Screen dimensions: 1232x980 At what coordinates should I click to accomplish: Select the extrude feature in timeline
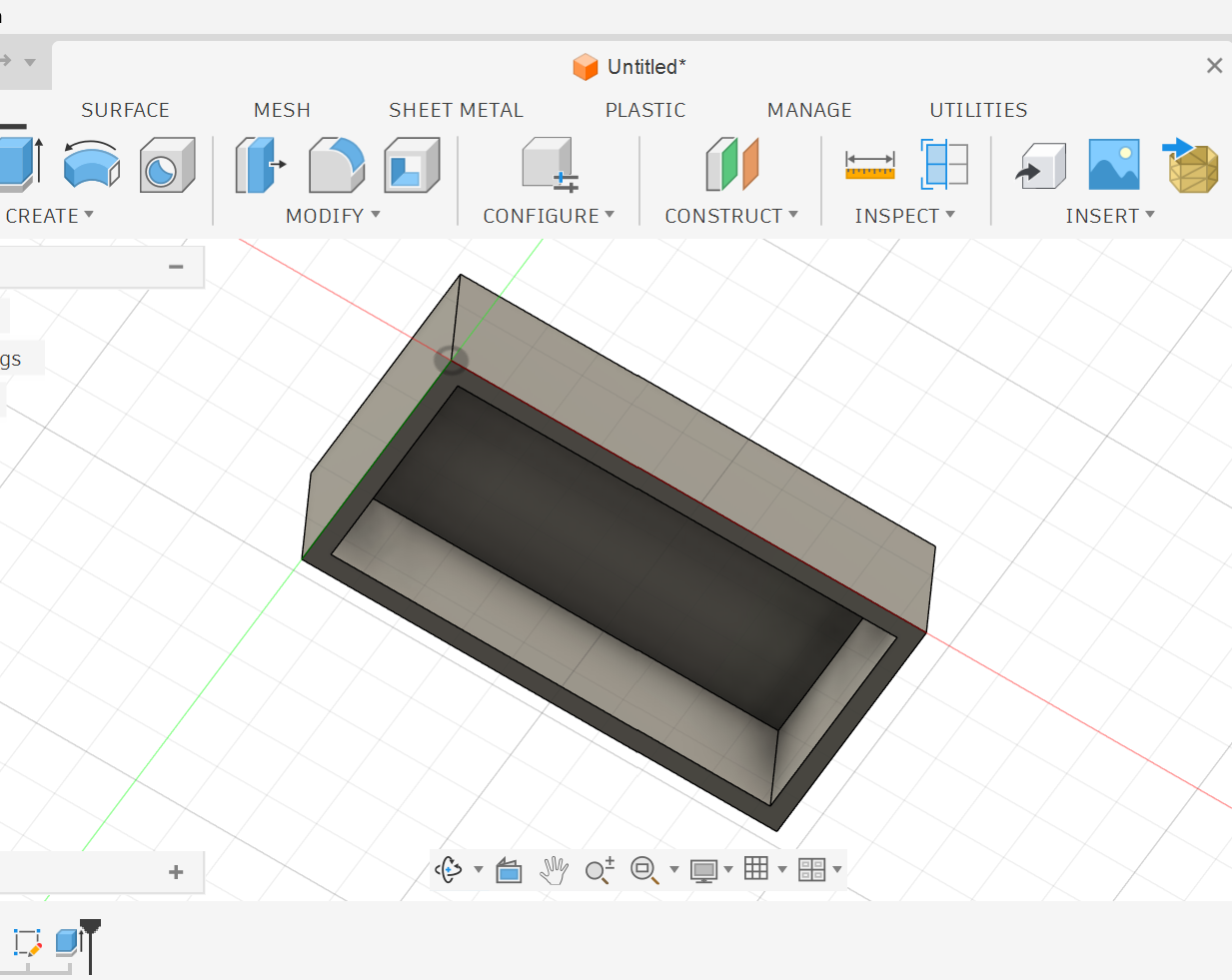coord(67,941)
